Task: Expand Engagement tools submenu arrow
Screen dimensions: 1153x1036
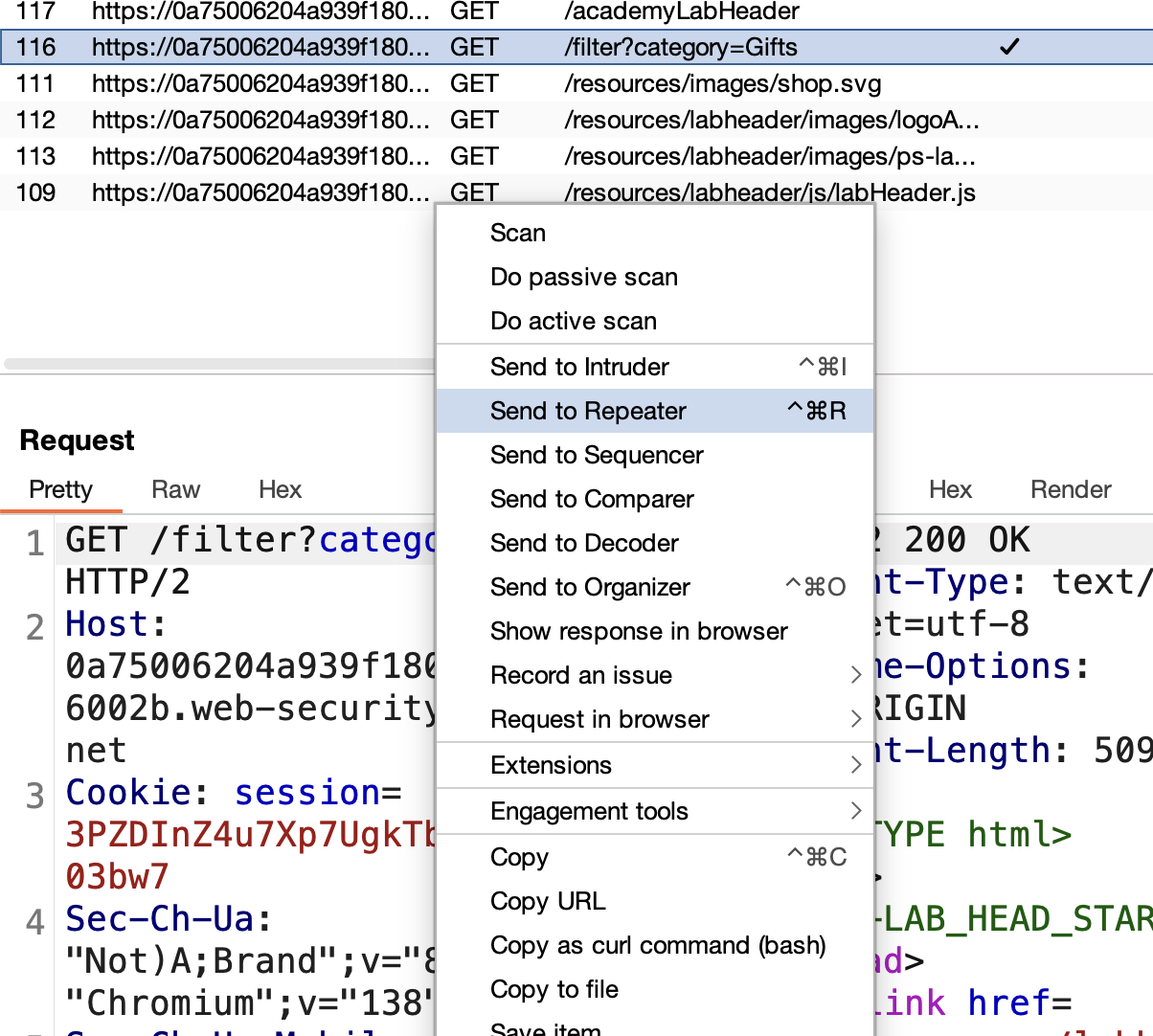Action: tap(856, 811)
